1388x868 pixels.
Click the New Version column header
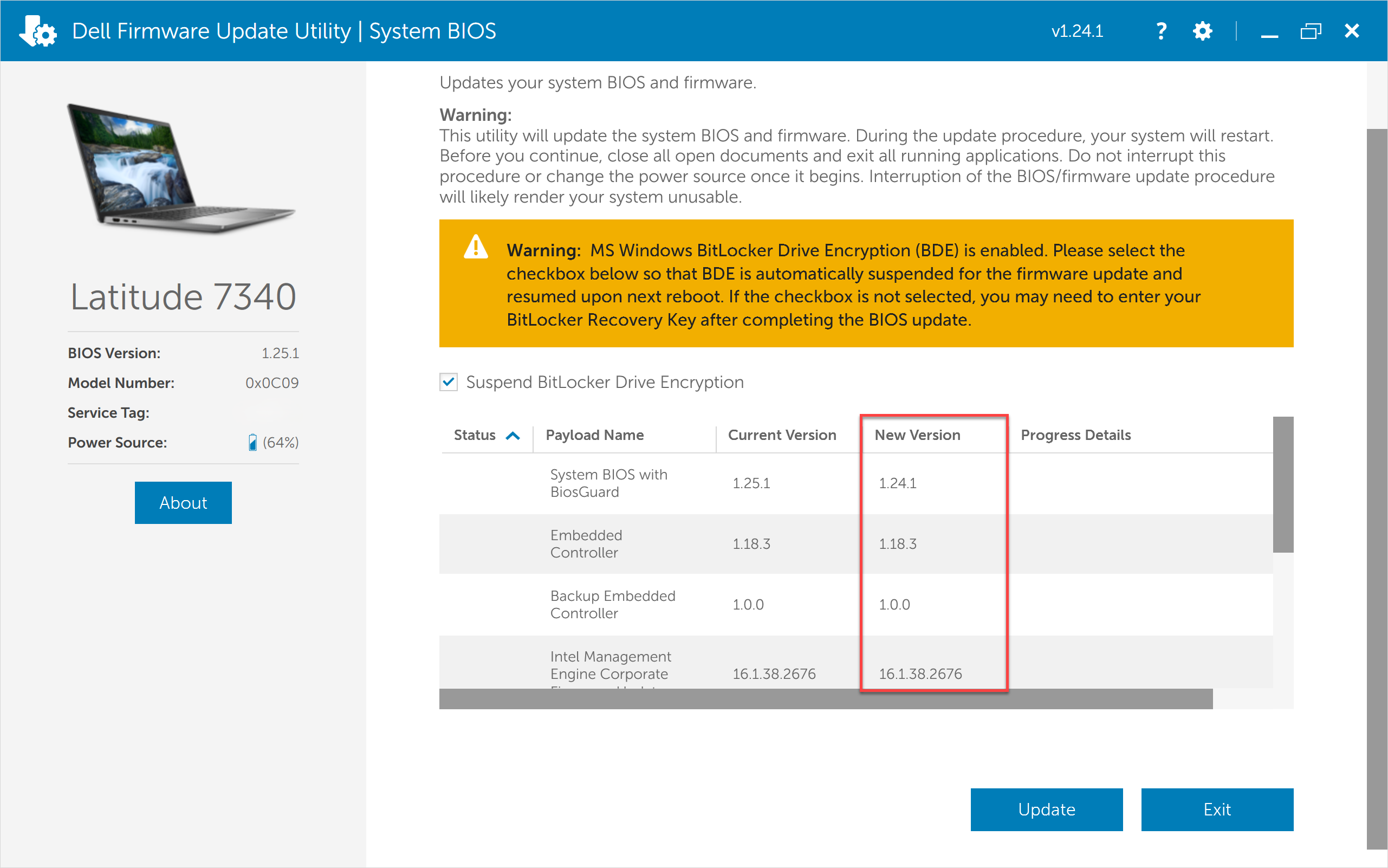[x=917, y=435]
